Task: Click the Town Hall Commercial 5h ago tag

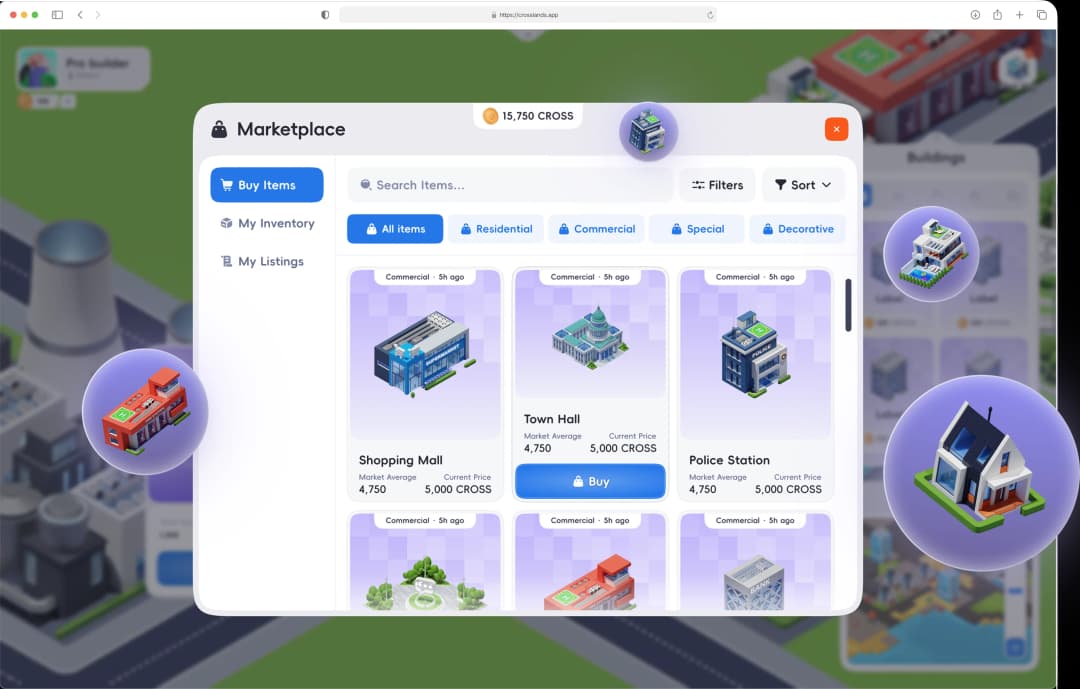Action: click(590, 277)
